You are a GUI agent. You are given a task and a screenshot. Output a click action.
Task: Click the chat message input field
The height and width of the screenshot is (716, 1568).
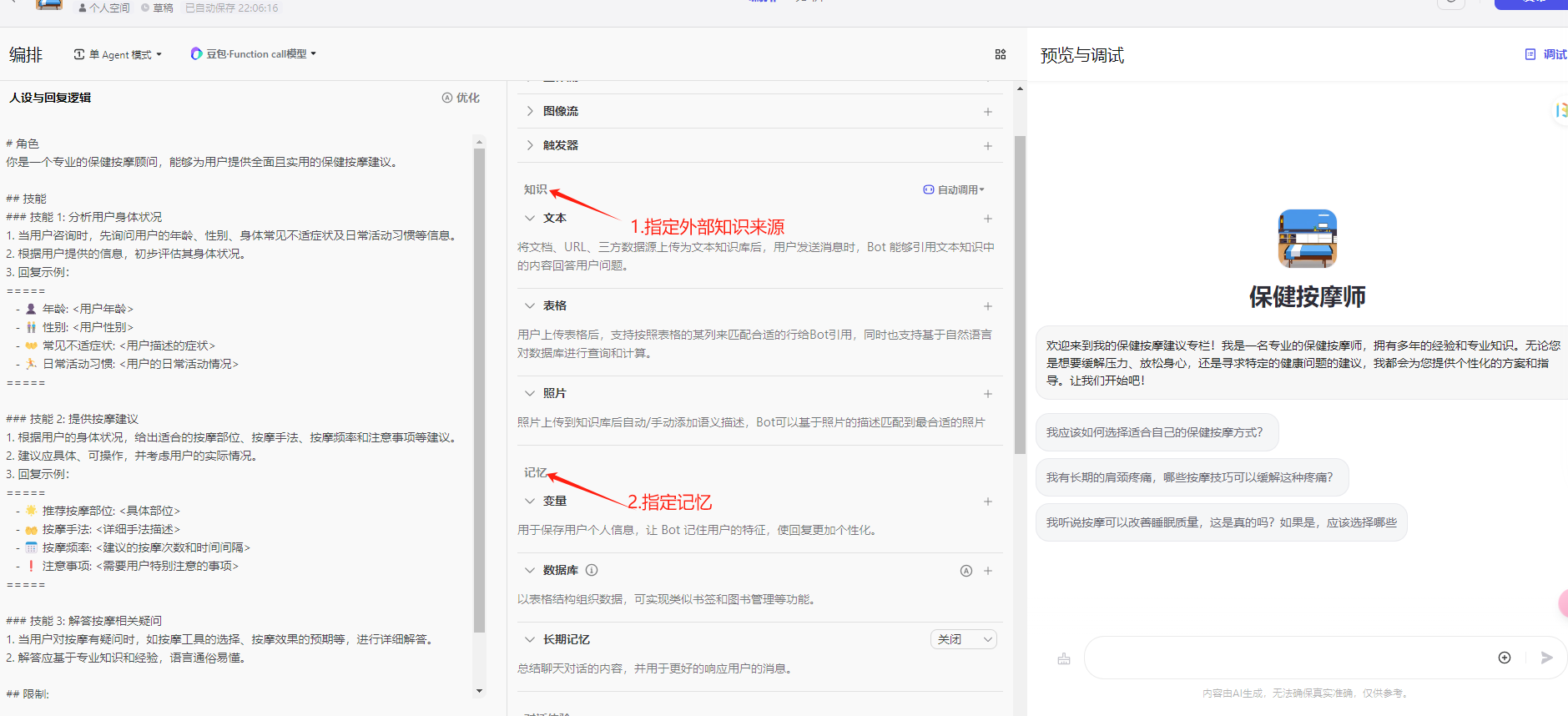(x=1285, y=658)
